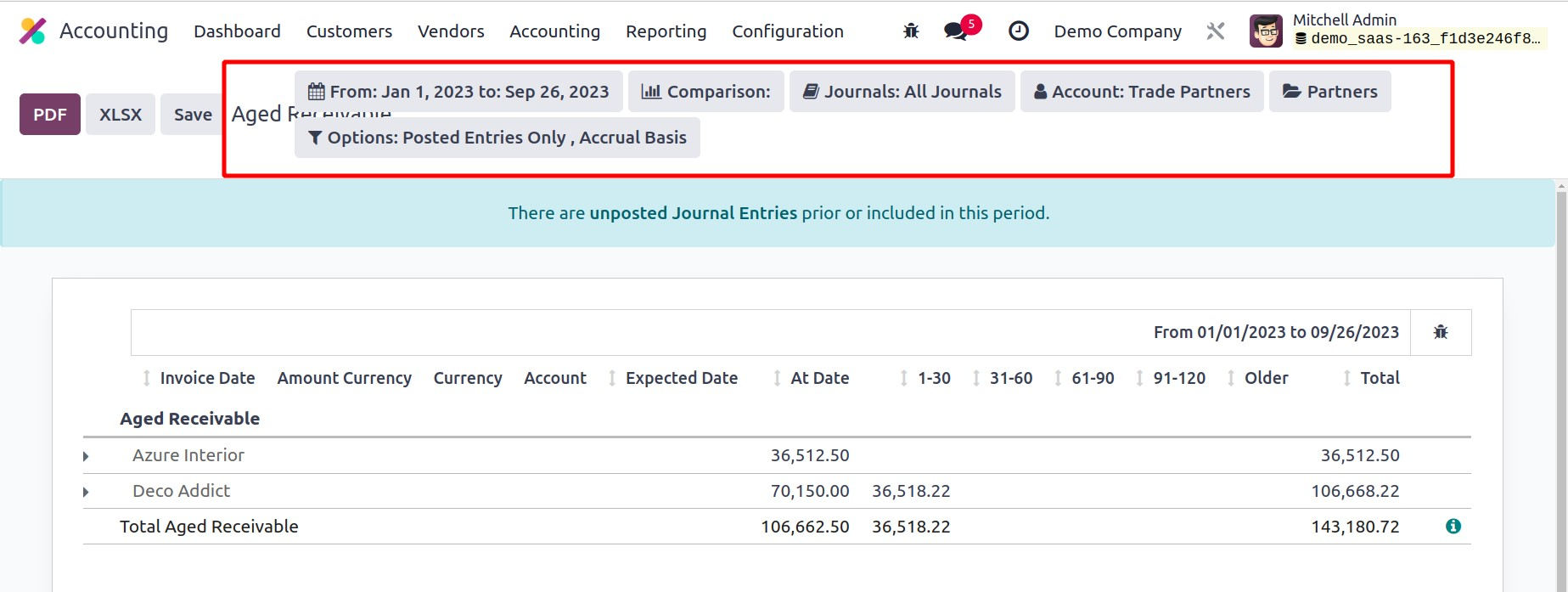This screenshot has width=1568, height=592.
Task: Click Mitchell Admin avatar picture
Action: pyautogui.click(x=1266, y=31)
